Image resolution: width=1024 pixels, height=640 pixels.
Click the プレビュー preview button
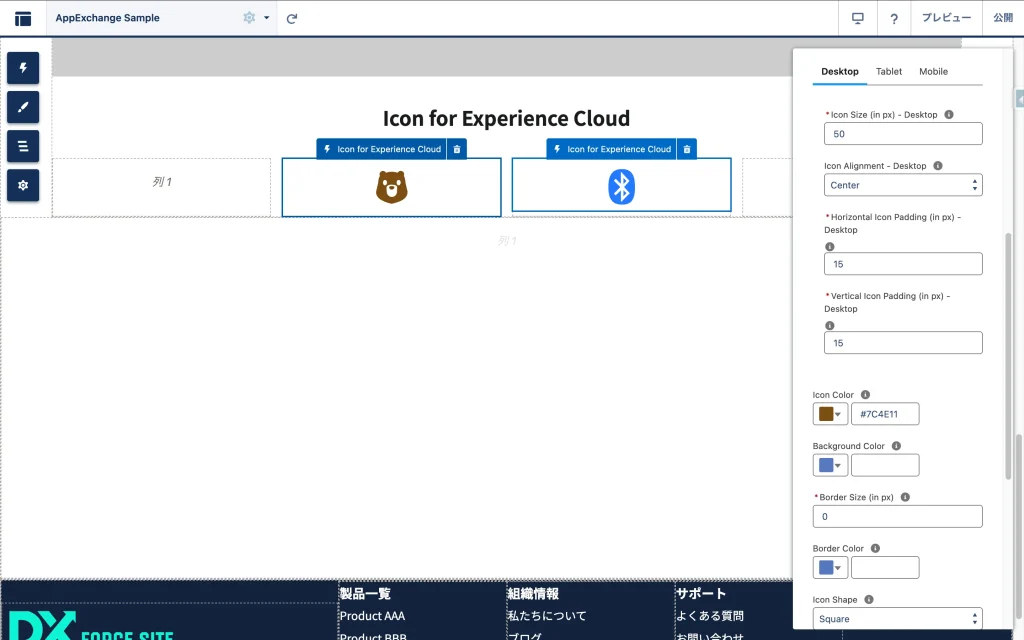(x=946, y=18)
